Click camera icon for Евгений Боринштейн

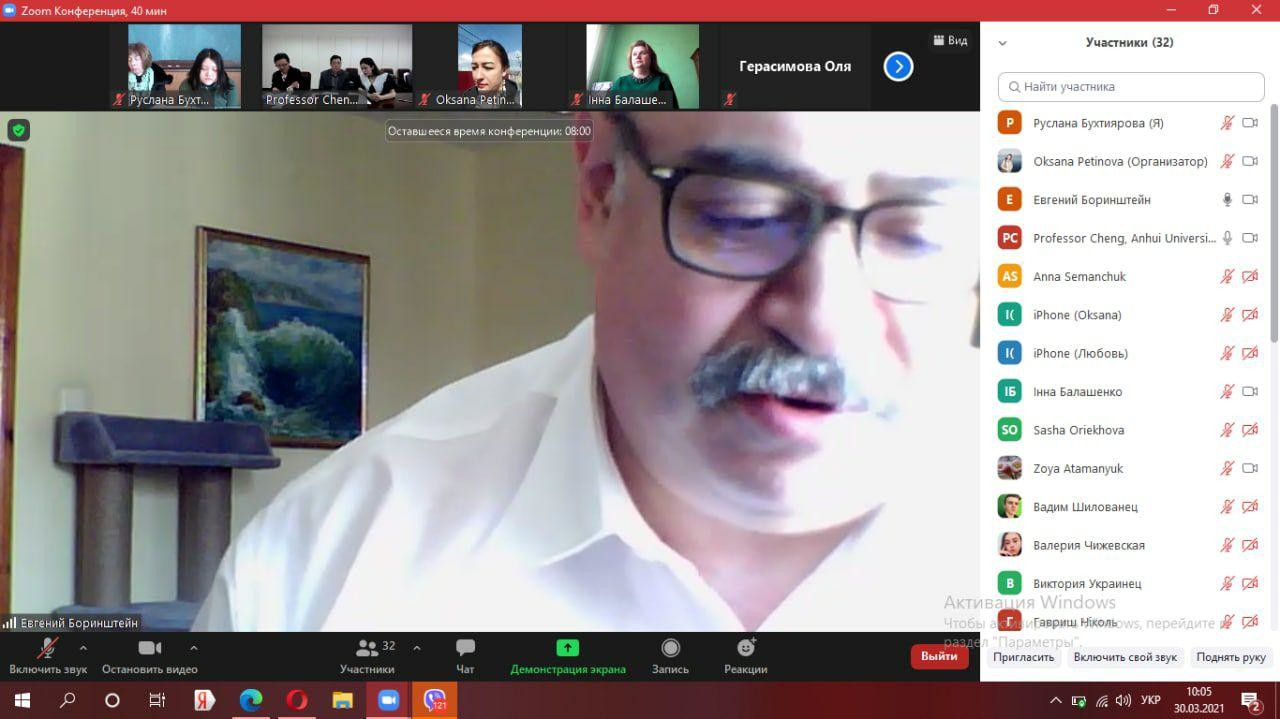click(1250, 200)
